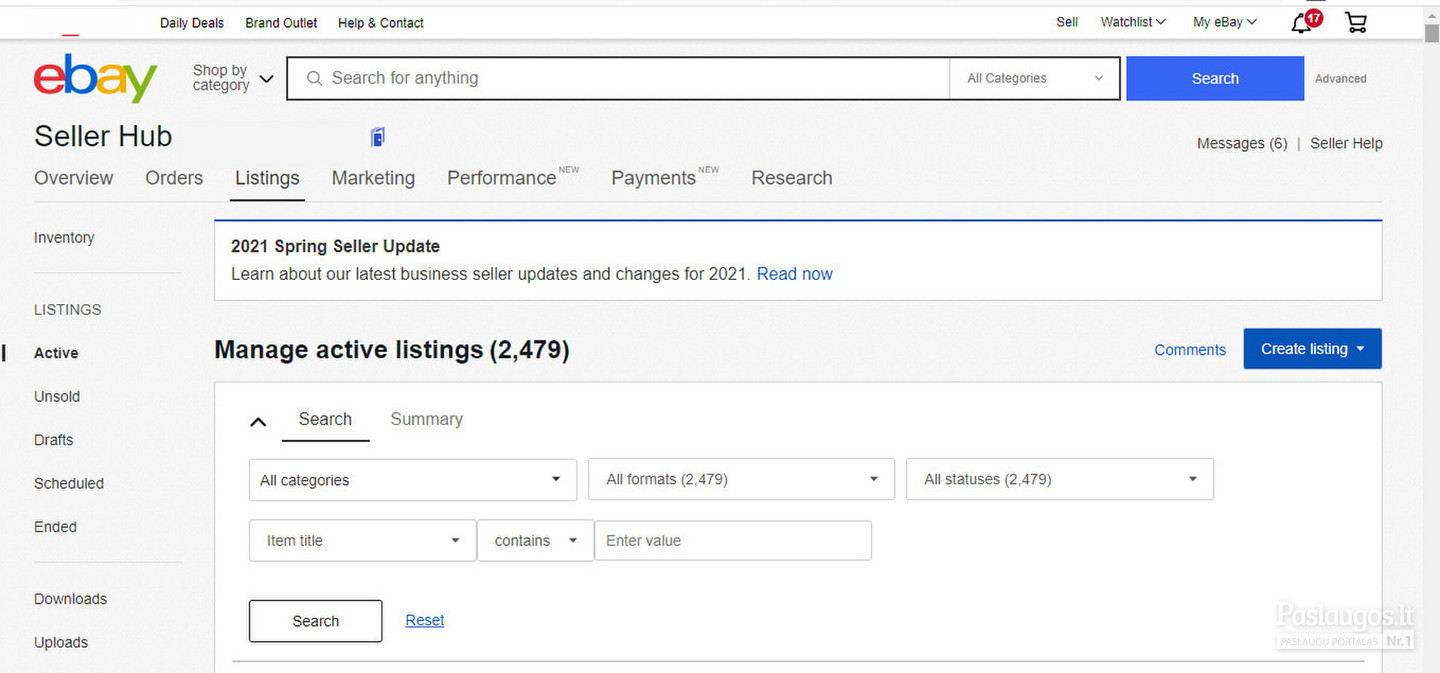Click the outlined Search filter button
Image resolution: width=1440 pixels, height=673 pixels.
[315, 621]
